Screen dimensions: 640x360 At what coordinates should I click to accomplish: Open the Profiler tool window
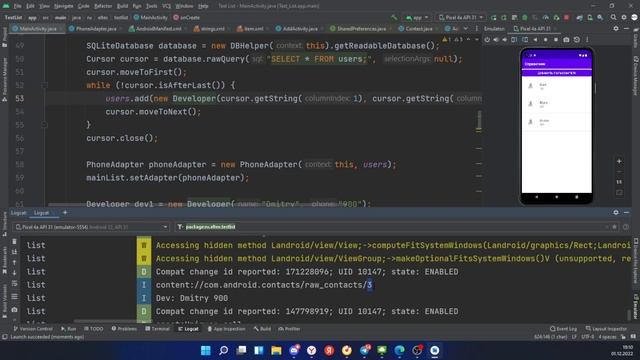point(289,329)
